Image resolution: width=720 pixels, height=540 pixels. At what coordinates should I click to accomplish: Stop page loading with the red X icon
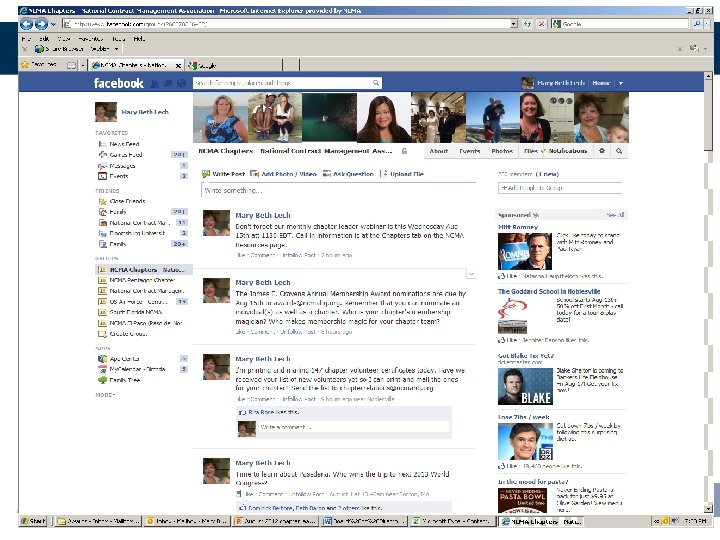[x=541, y=24]
